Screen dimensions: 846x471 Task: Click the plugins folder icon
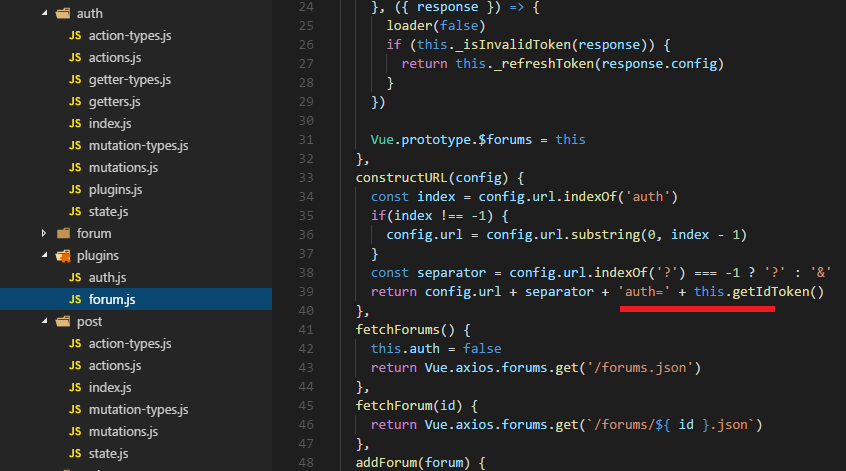[x=63, y=256]
